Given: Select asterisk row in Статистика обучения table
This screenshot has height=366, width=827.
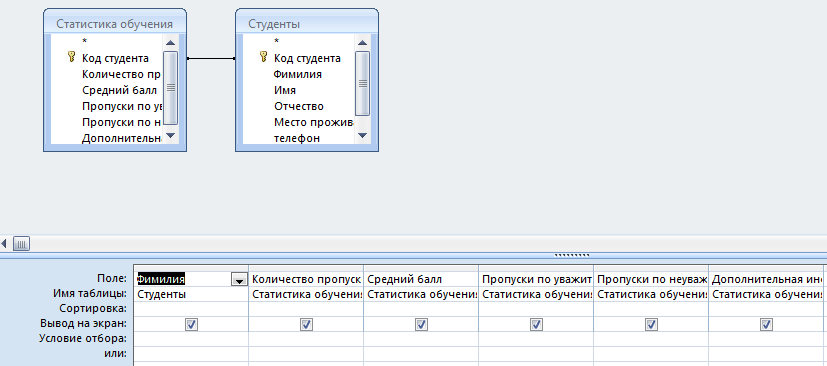Looking at the screenshot, I should [84, 41].
